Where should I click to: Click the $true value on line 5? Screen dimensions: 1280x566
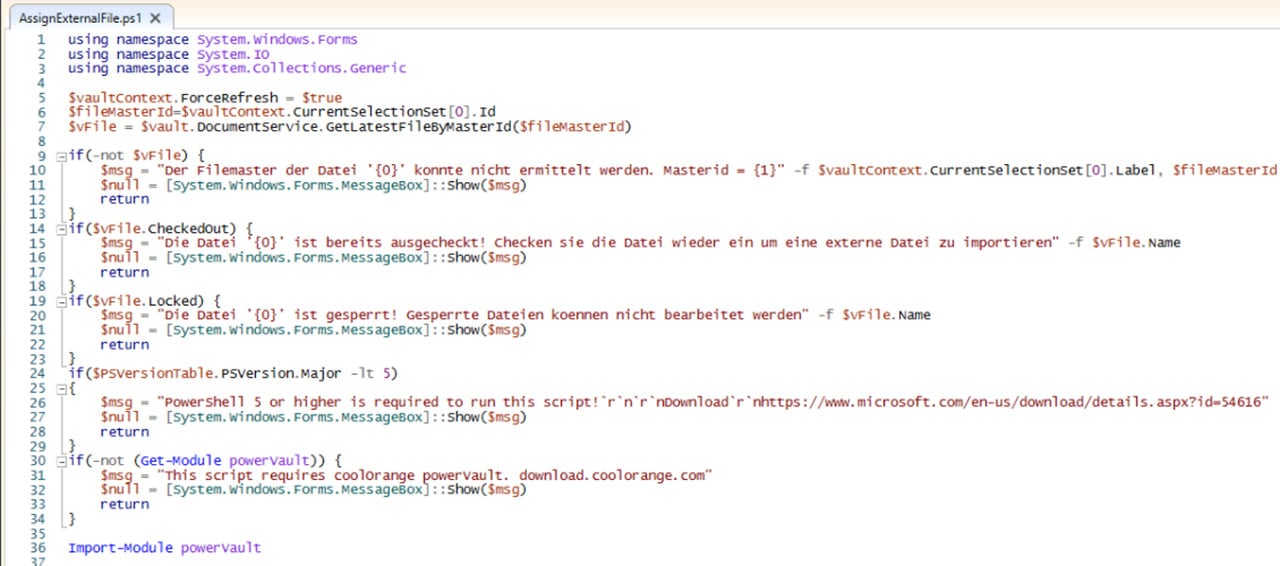tap(322, 98)
